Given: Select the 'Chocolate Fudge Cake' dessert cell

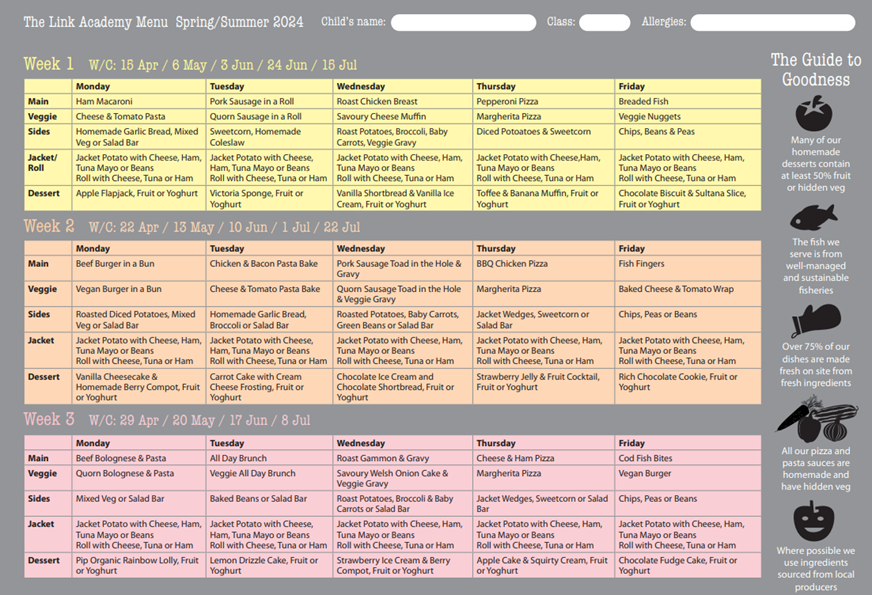Looking at the screenshot, I should click(688, 566).
